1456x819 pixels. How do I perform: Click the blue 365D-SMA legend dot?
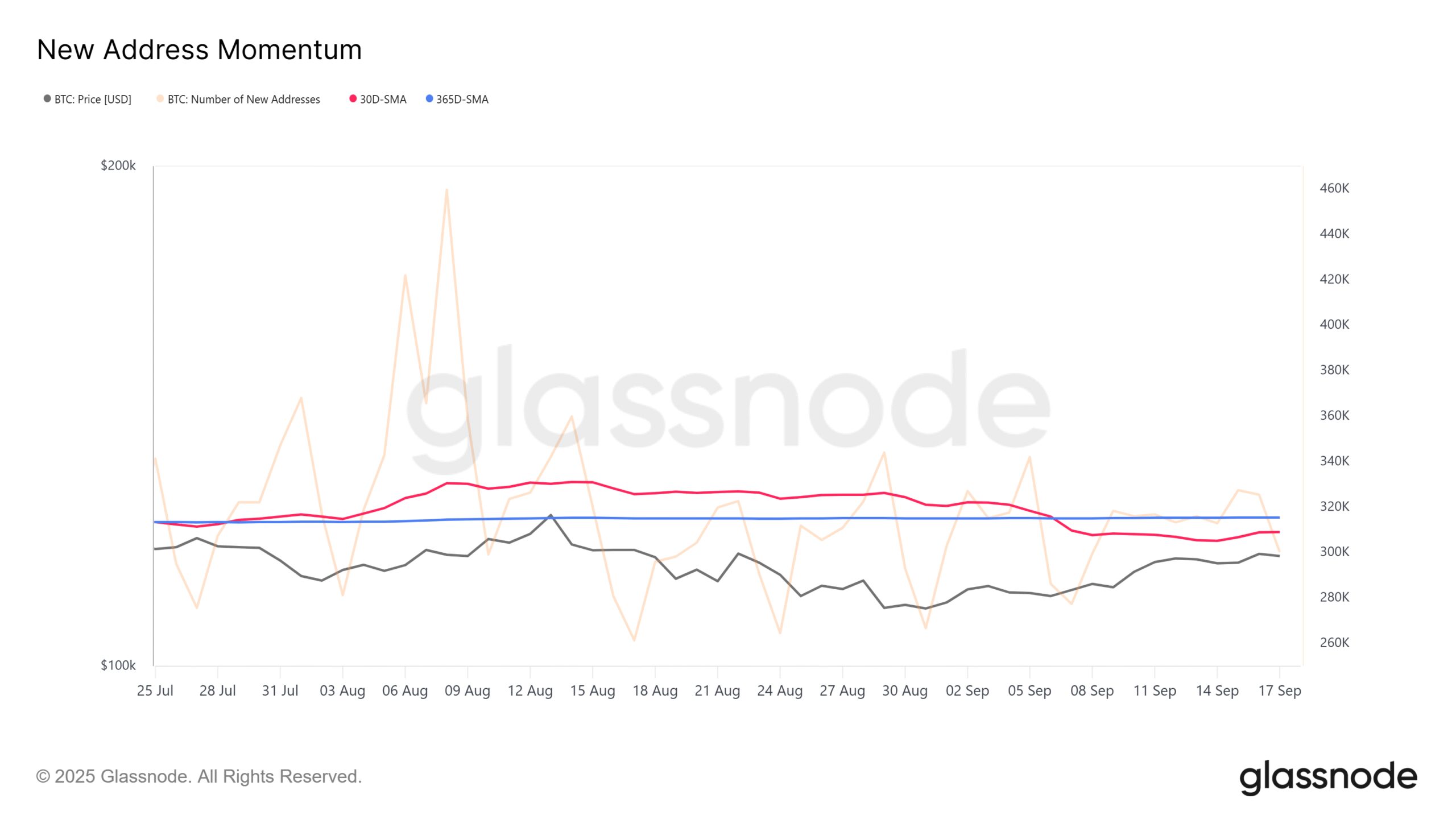(x=429, y=99)
